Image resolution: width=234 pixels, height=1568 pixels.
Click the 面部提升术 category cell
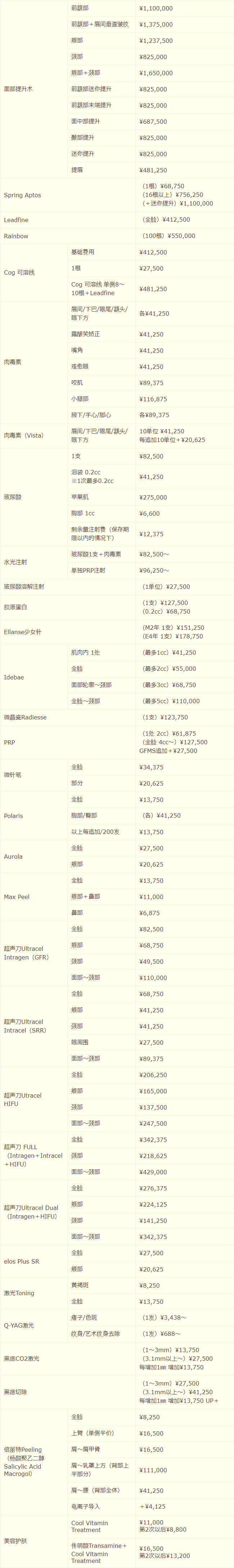tap(33, 89)
